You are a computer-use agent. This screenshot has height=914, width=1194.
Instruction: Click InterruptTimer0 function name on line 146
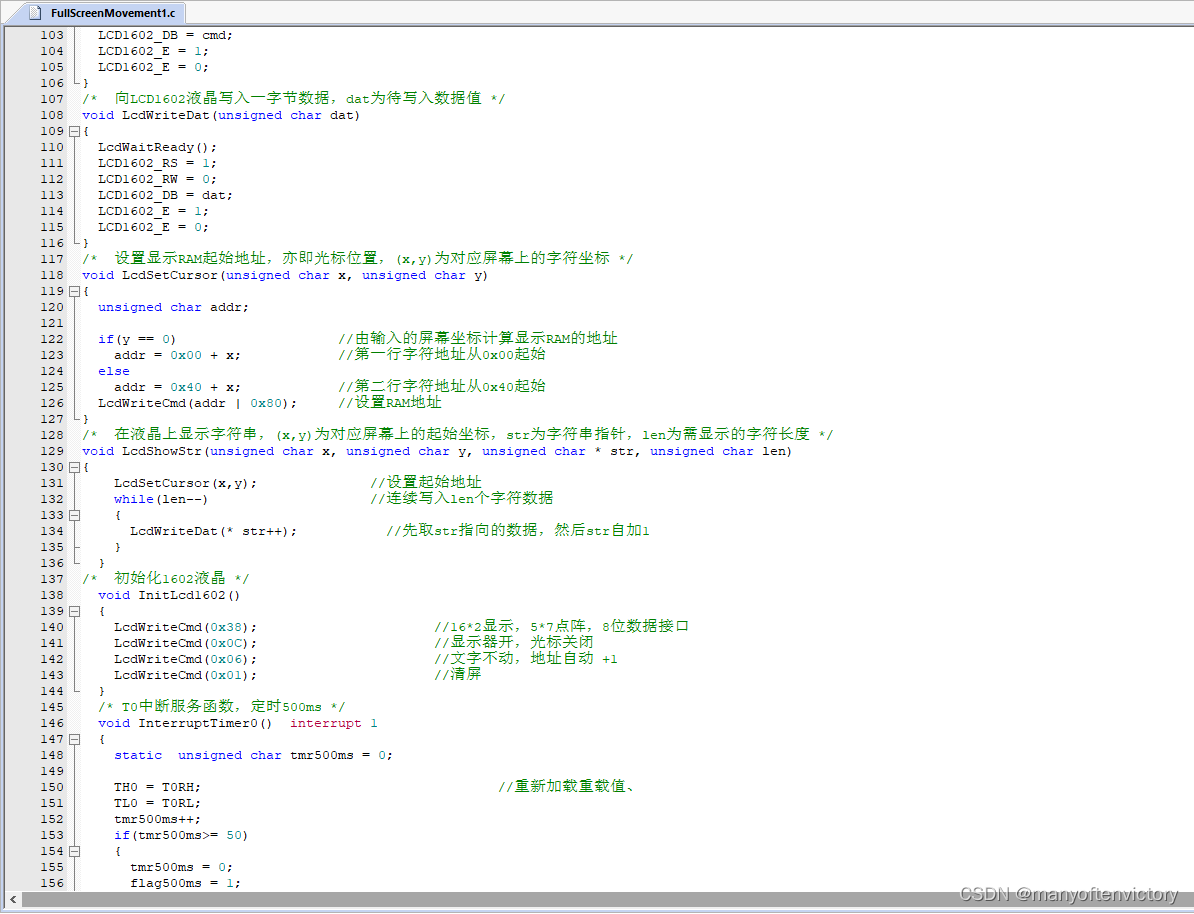click(198, 723)
